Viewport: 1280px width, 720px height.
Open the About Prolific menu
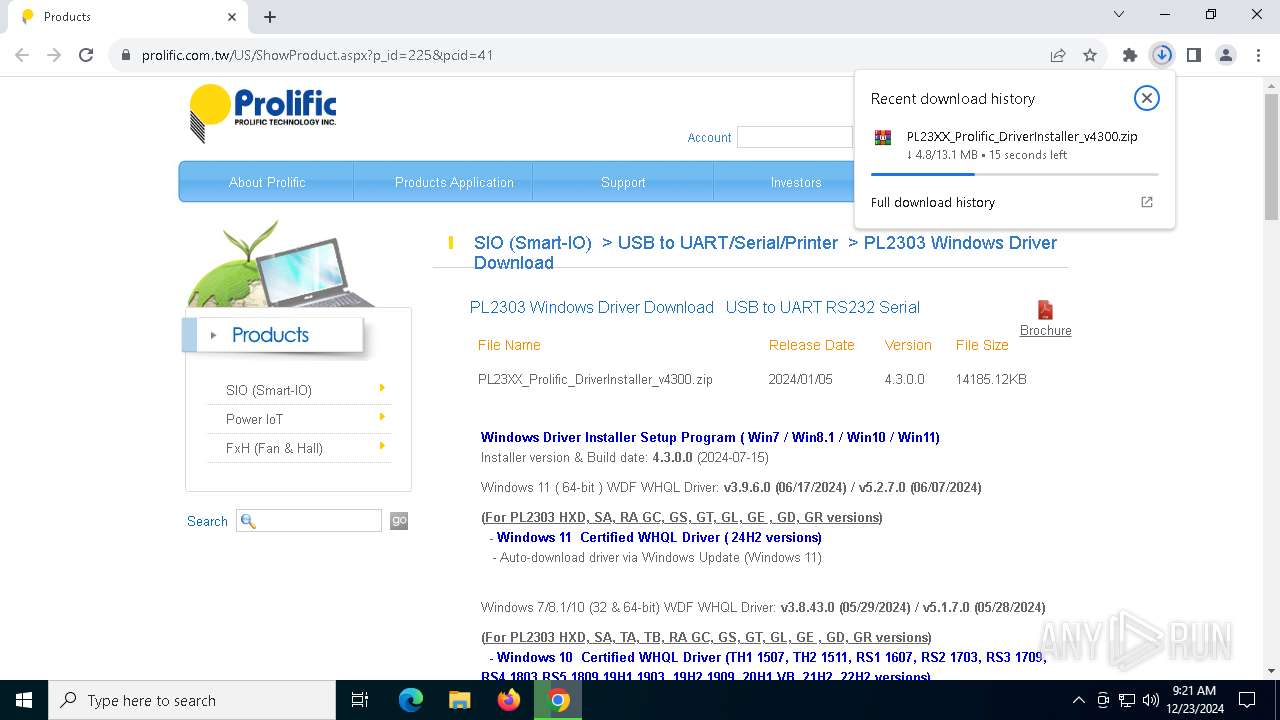tap(267, 182)
